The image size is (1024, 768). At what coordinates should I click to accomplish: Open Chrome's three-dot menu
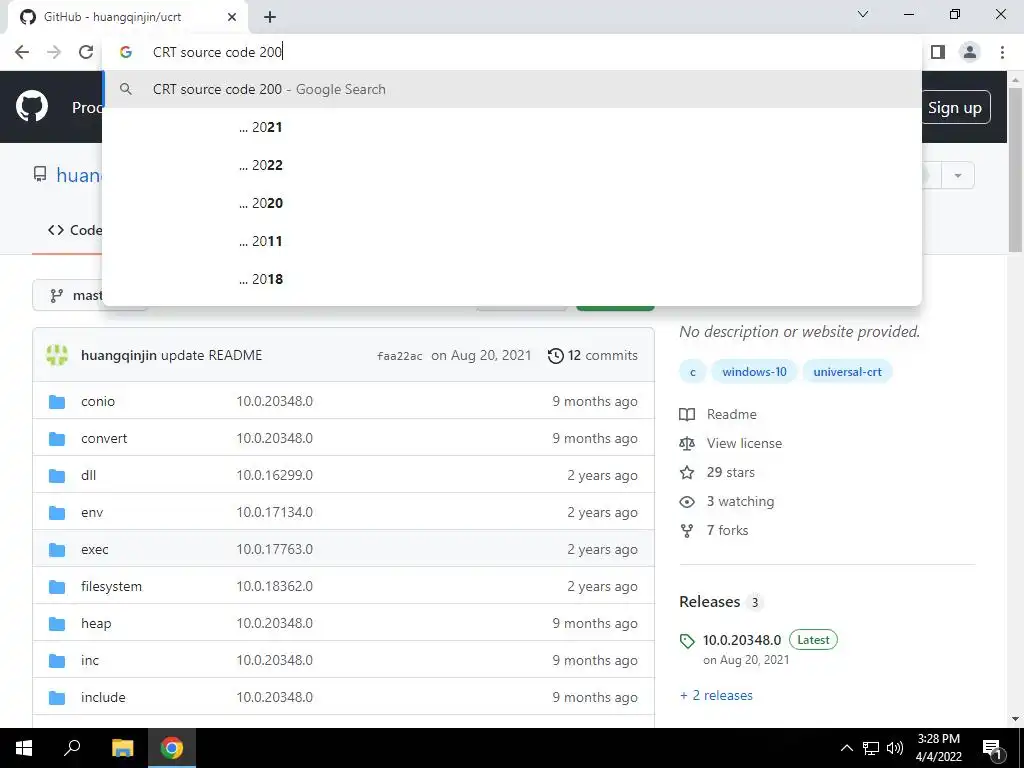(1002, 52)
